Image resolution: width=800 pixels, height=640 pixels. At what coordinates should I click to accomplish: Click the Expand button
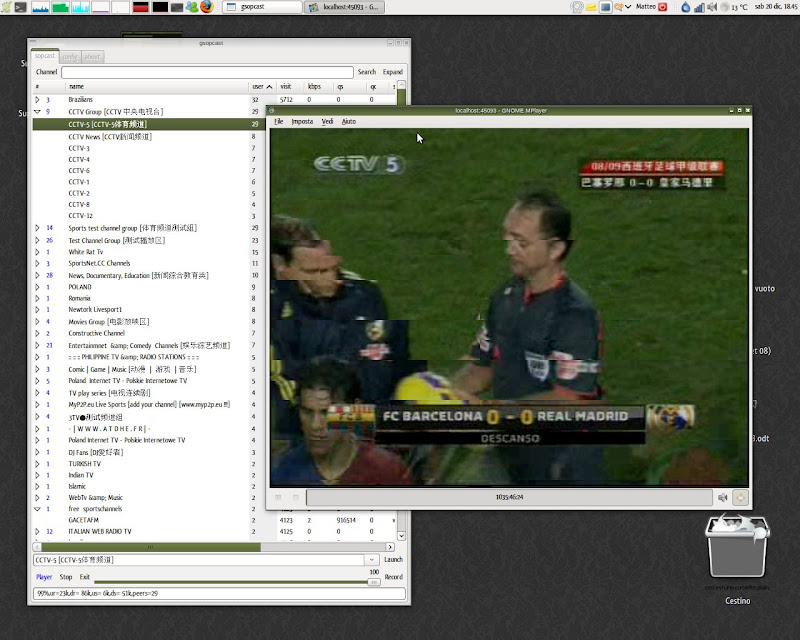392,72
